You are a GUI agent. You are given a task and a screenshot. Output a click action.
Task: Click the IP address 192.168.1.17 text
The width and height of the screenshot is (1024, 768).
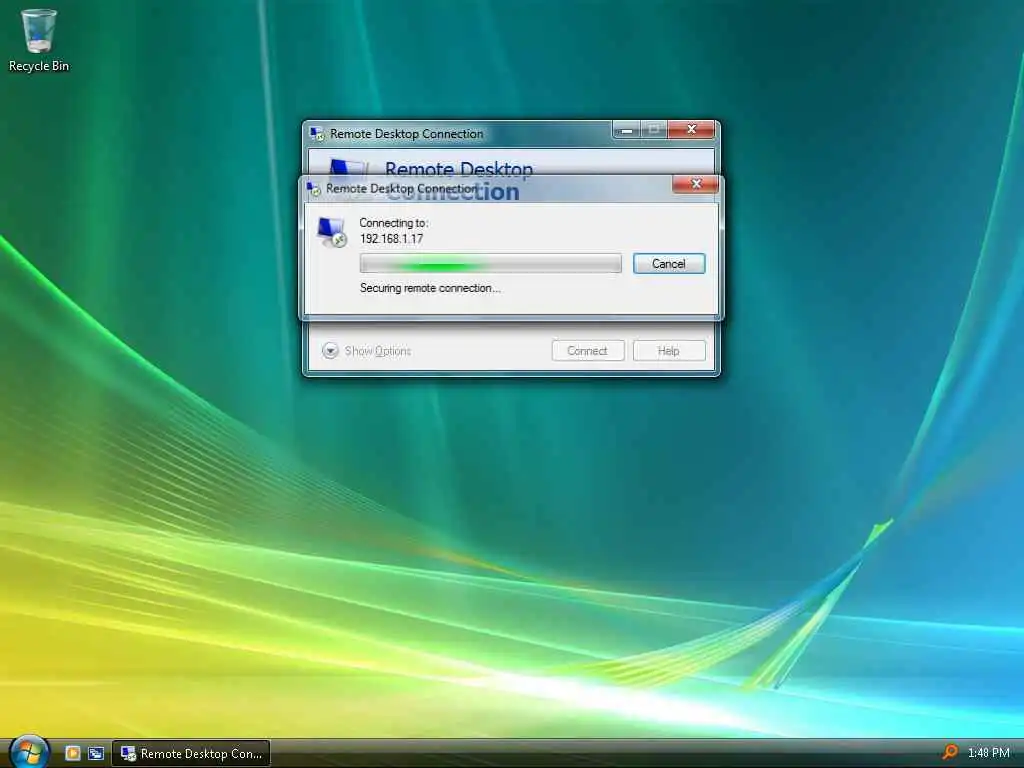click(x=391, y=239)
